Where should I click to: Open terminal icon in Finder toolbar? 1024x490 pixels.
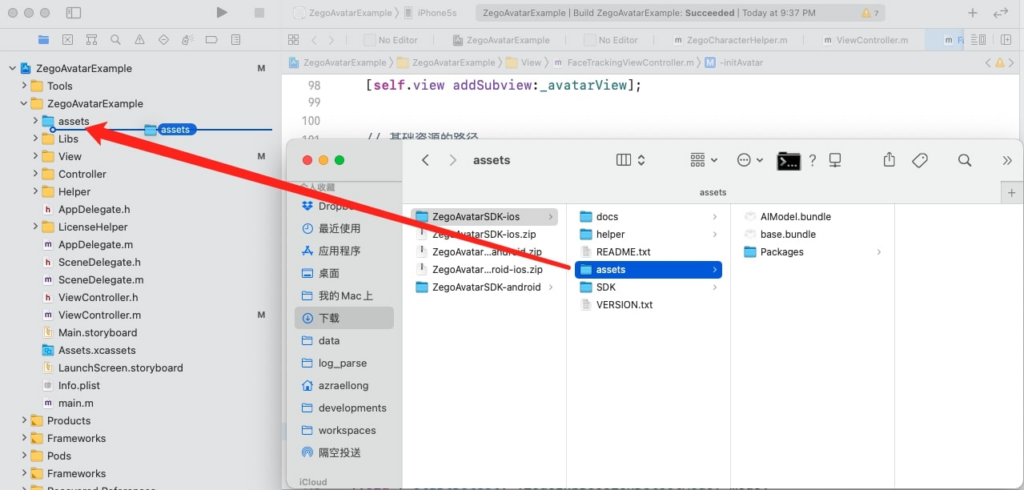point(789,161)
